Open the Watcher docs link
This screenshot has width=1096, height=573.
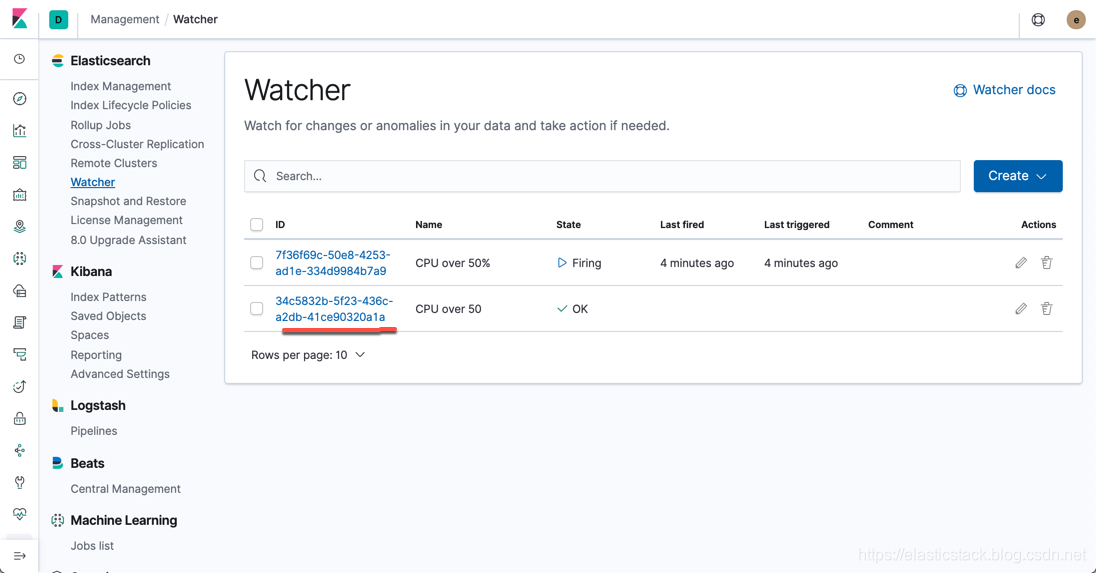[1004, 90]
